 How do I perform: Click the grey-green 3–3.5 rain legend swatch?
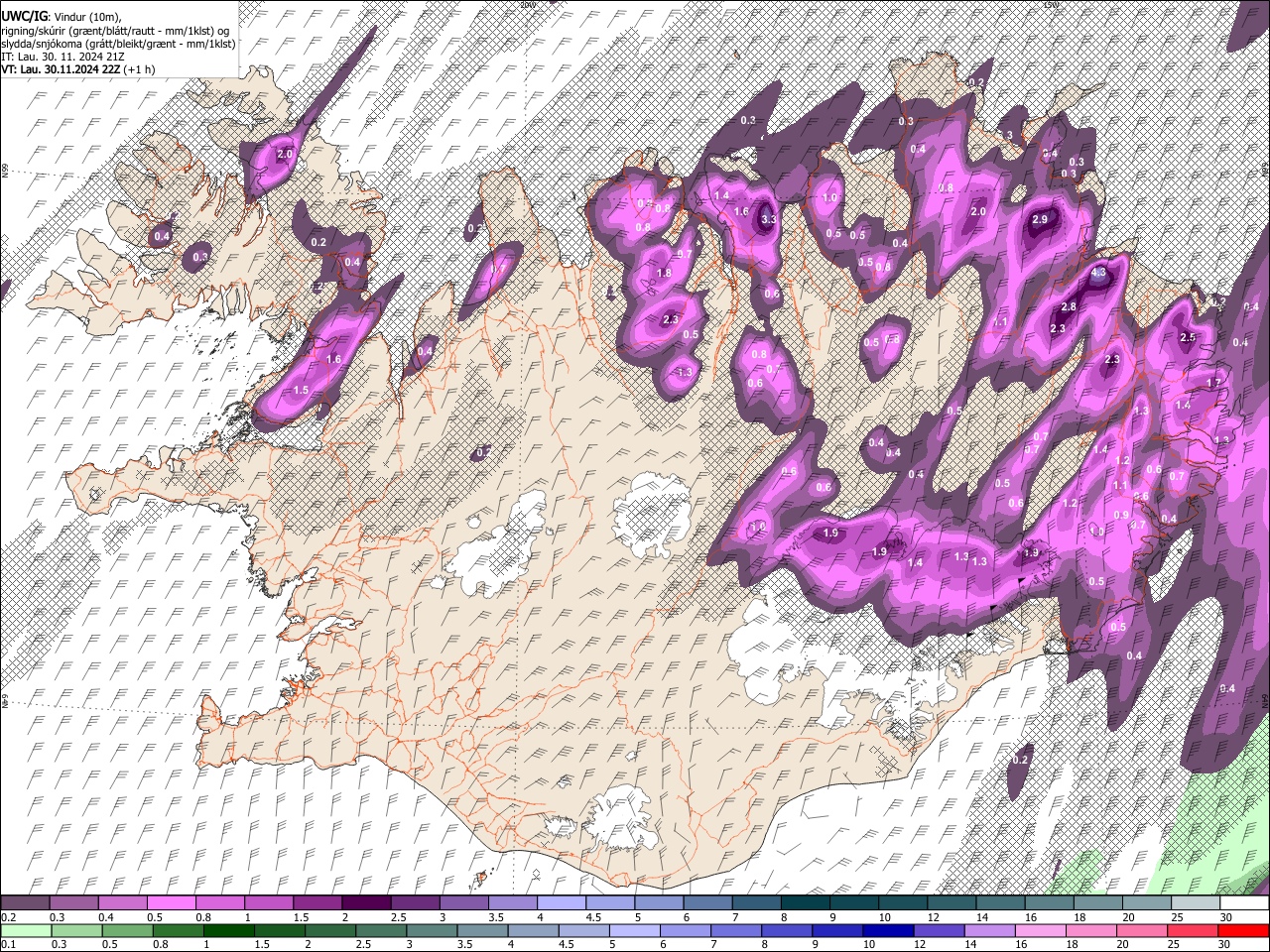431,930
